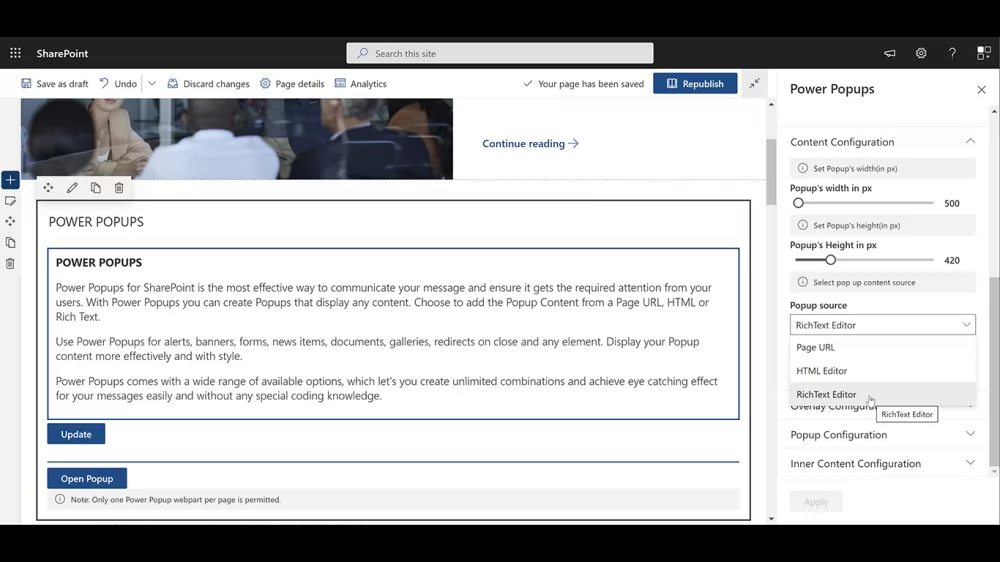This screenshot has width=1000, height=562.
Task: Click the duplicate section icon in left rail
Action: 10,242
